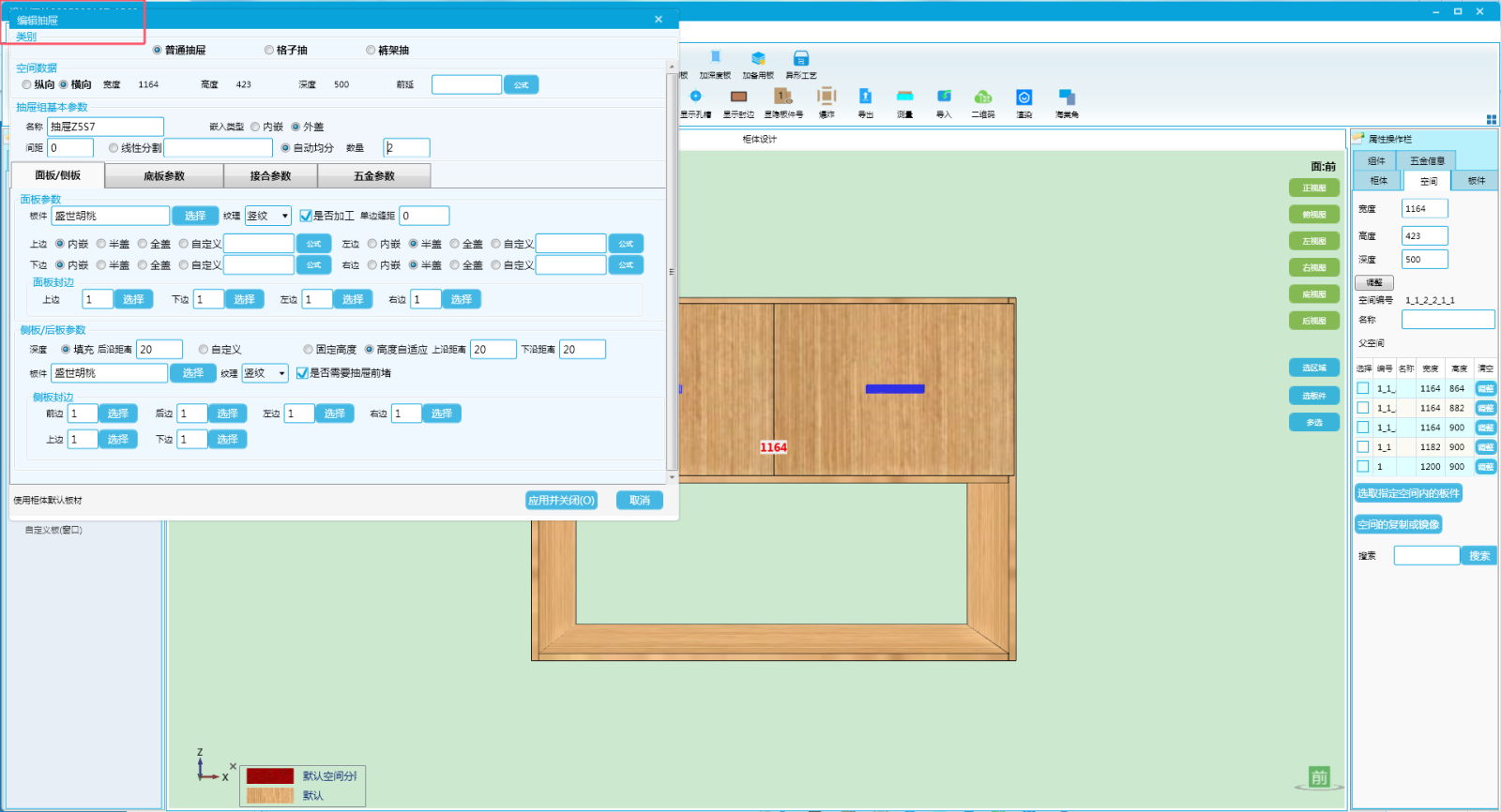1501x812 pixels.
Task: Choose 纵向 orientation radio button
Action: click(x=27, y=84)
